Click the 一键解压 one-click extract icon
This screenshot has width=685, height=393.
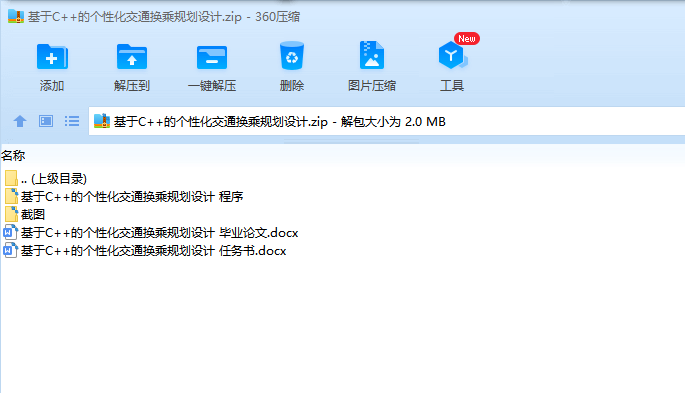click(x=212, y=57)
